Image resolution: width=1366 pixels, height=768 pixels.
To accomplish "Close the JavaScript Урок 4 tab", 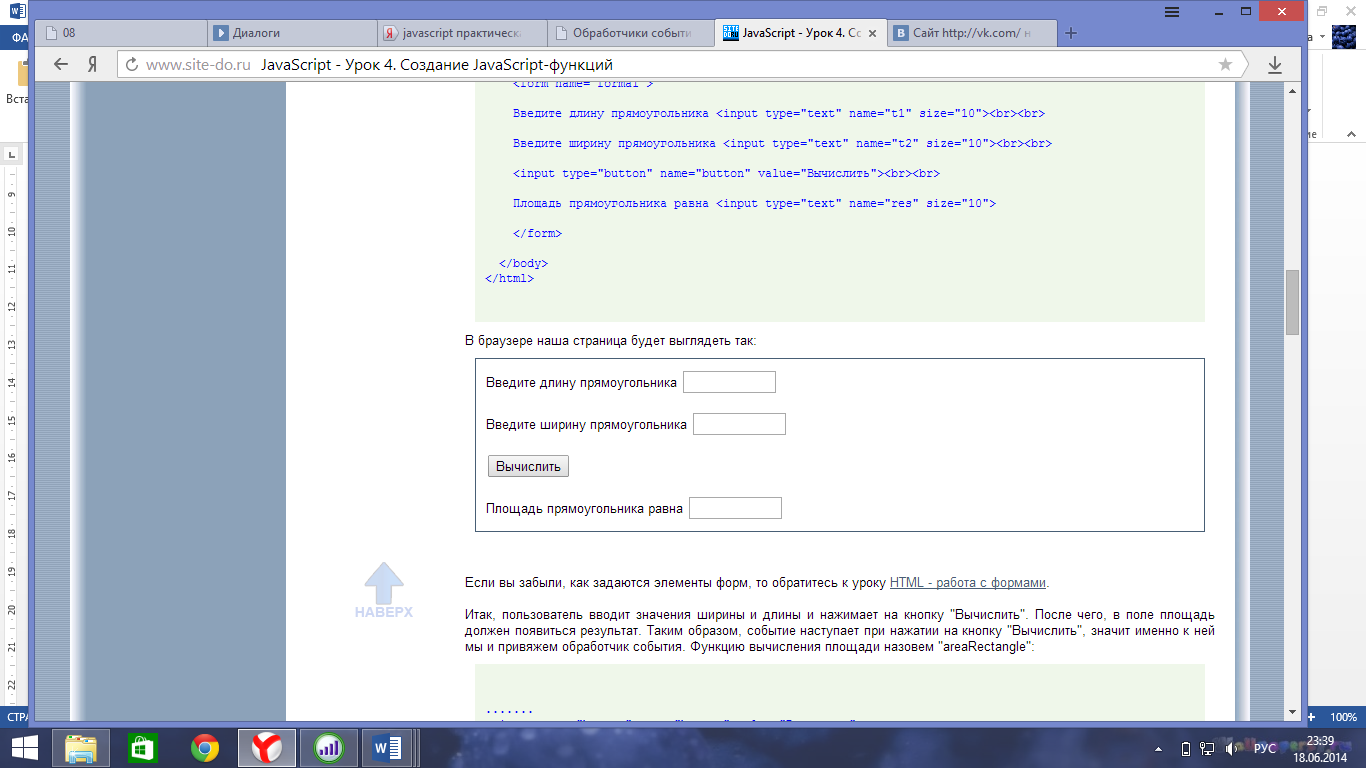I will (x=873, y=33).
